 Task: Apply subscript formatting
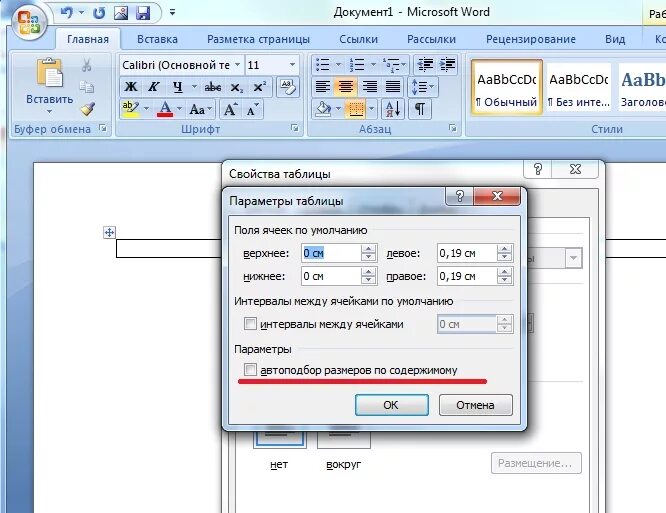tap(236, 87)
